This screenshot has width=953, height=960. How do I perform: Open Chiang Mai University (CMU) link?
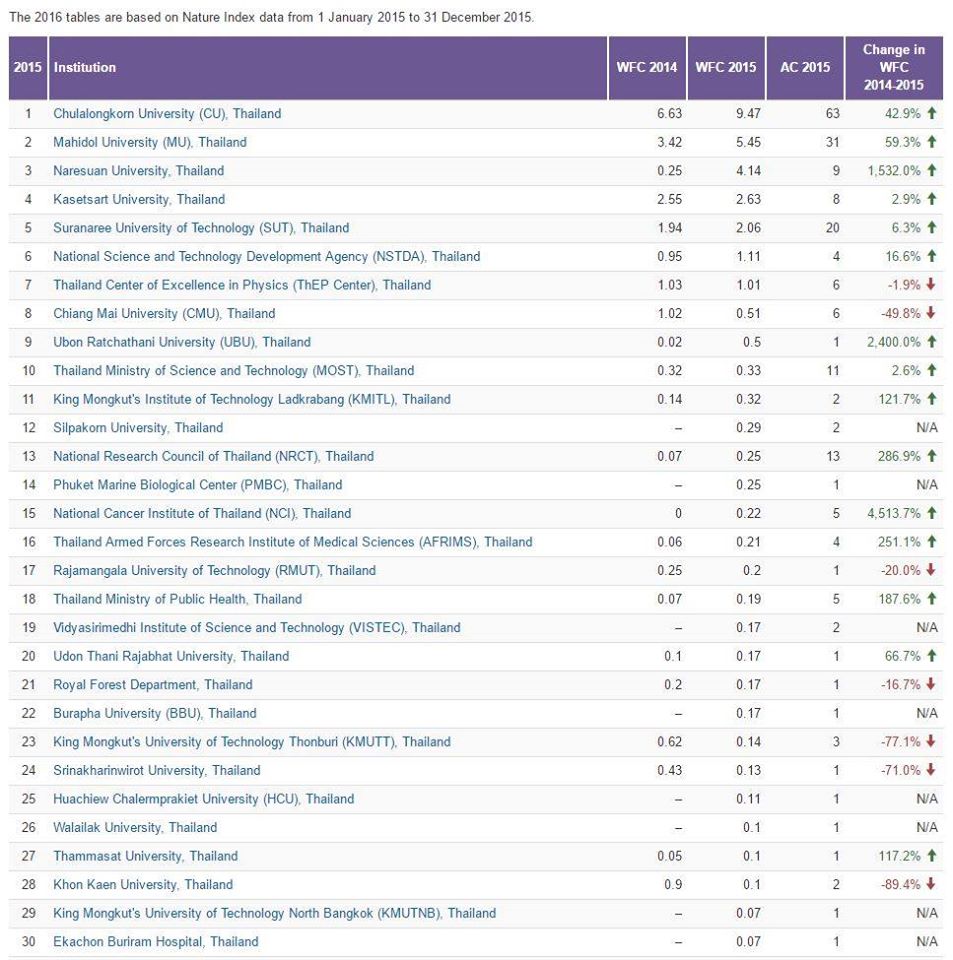tap(164, 314)
